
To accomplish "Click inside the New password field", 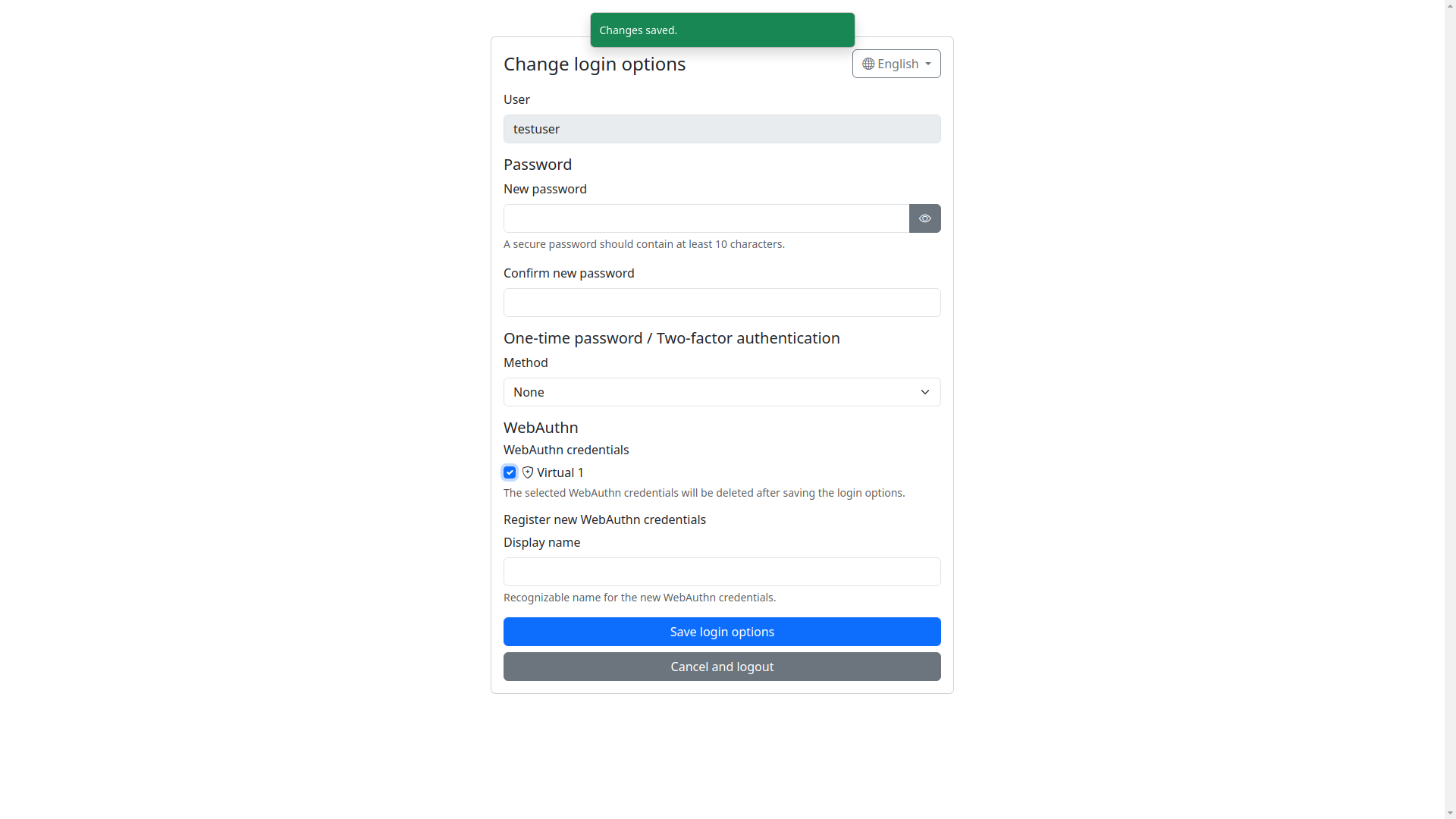I will coord(705,218).
